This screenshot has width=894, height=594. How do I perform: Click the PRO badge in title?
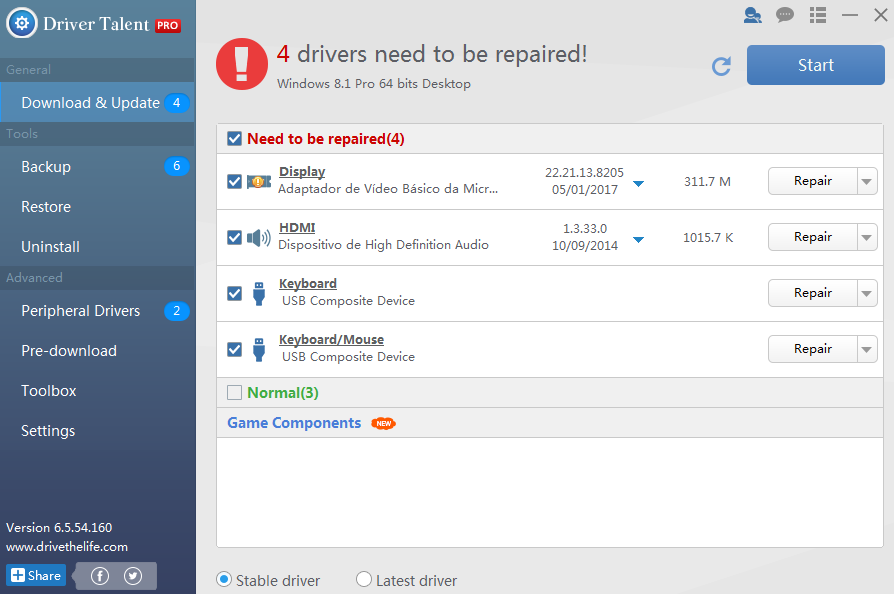point(168,26)
